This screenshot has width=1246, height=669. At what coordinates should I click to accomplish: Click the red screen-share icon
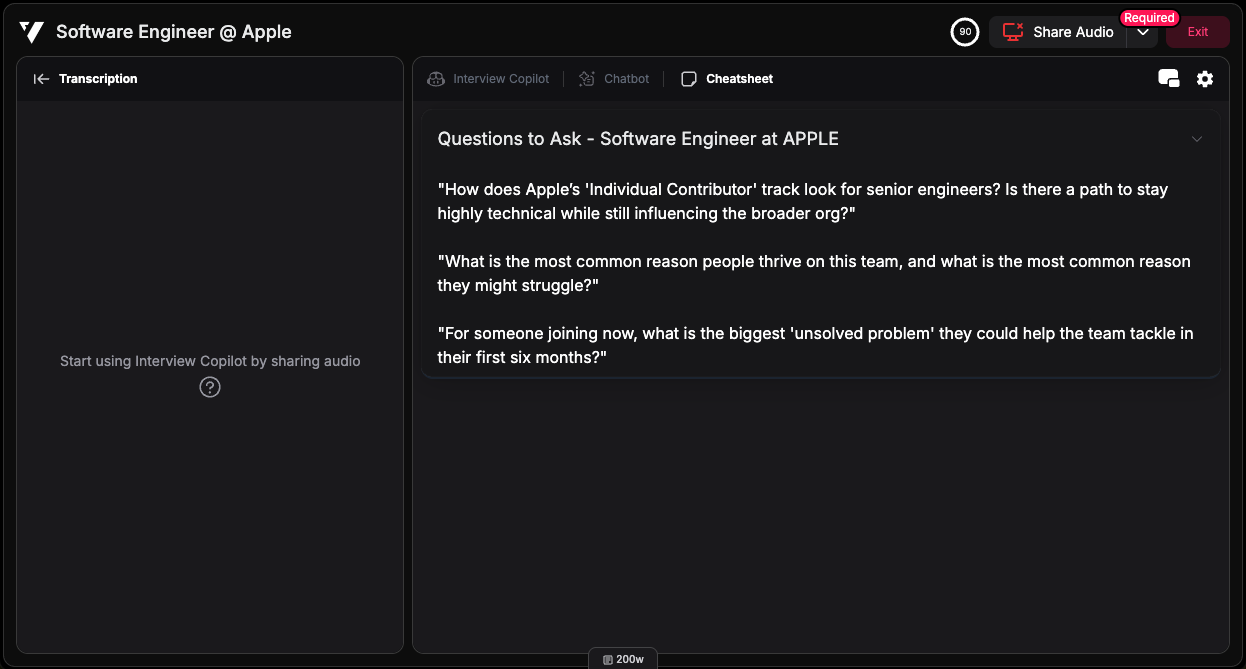click(1013, 32)
